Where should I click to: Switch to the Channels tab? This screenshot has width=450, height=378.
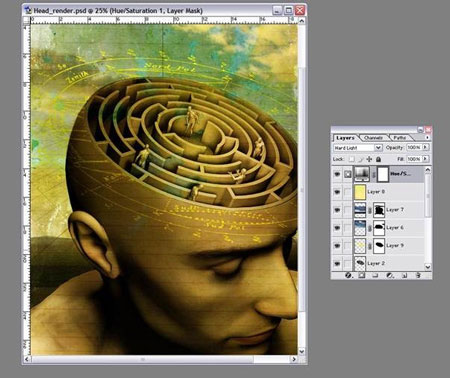(x=373, y=138)
